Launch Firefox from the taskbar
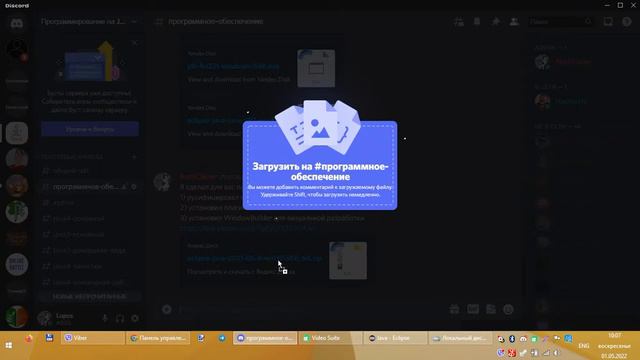The height and width of the screenshot is (360, 640). click(x=28, y=338)
